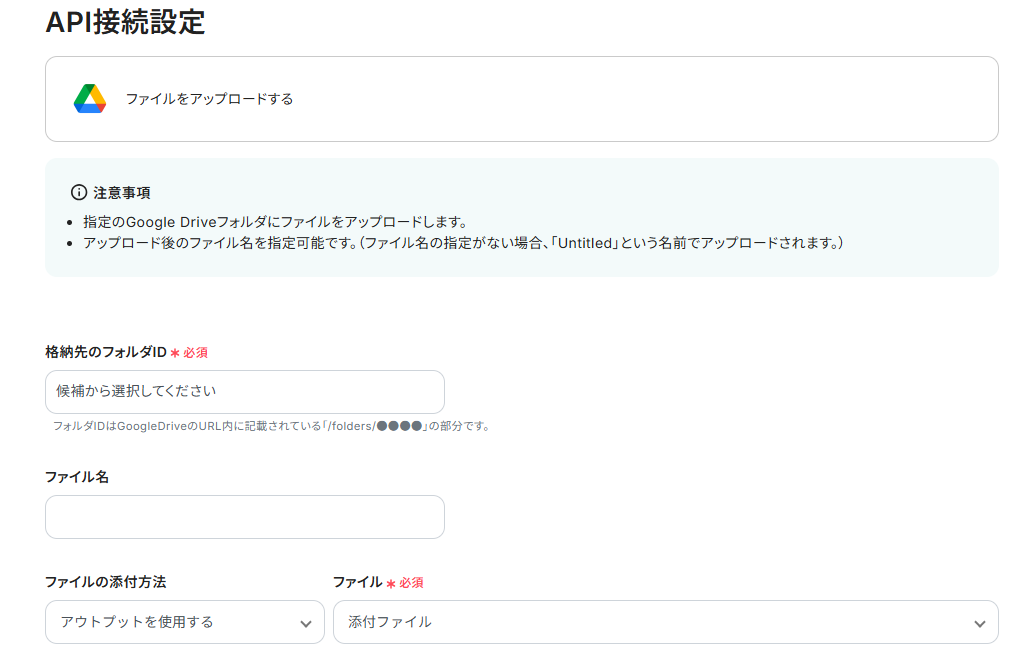This screenshot has height=667, width=1025.
Task: Click the ファイル名 field label
Action: [77, 477]
